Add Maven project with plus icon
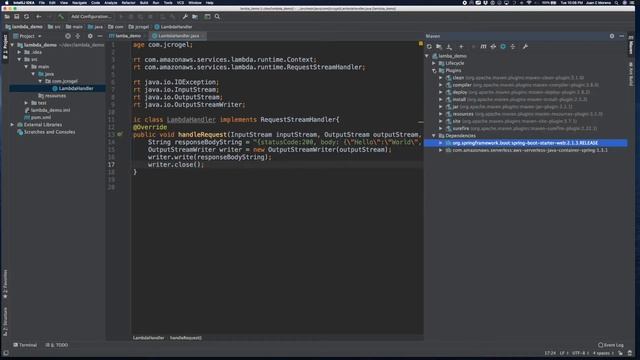This screenshot has width=640, height=360. click(461, 47)
